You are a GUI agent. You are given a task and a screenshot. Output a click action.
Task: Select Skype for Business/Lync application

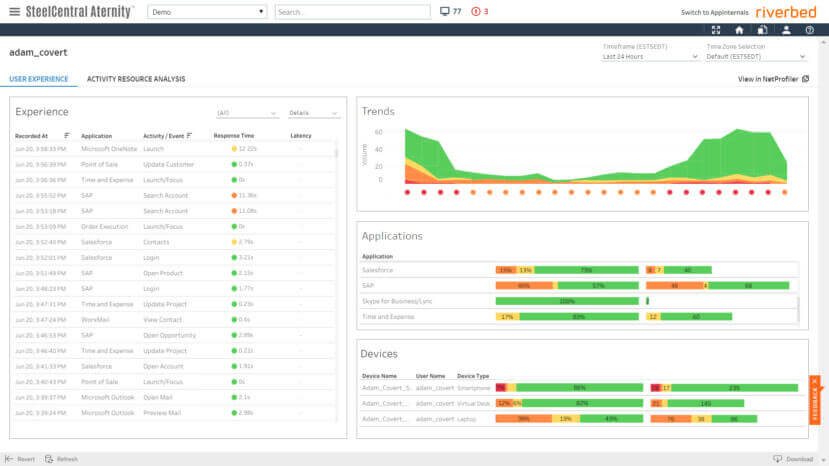(397, 301)
